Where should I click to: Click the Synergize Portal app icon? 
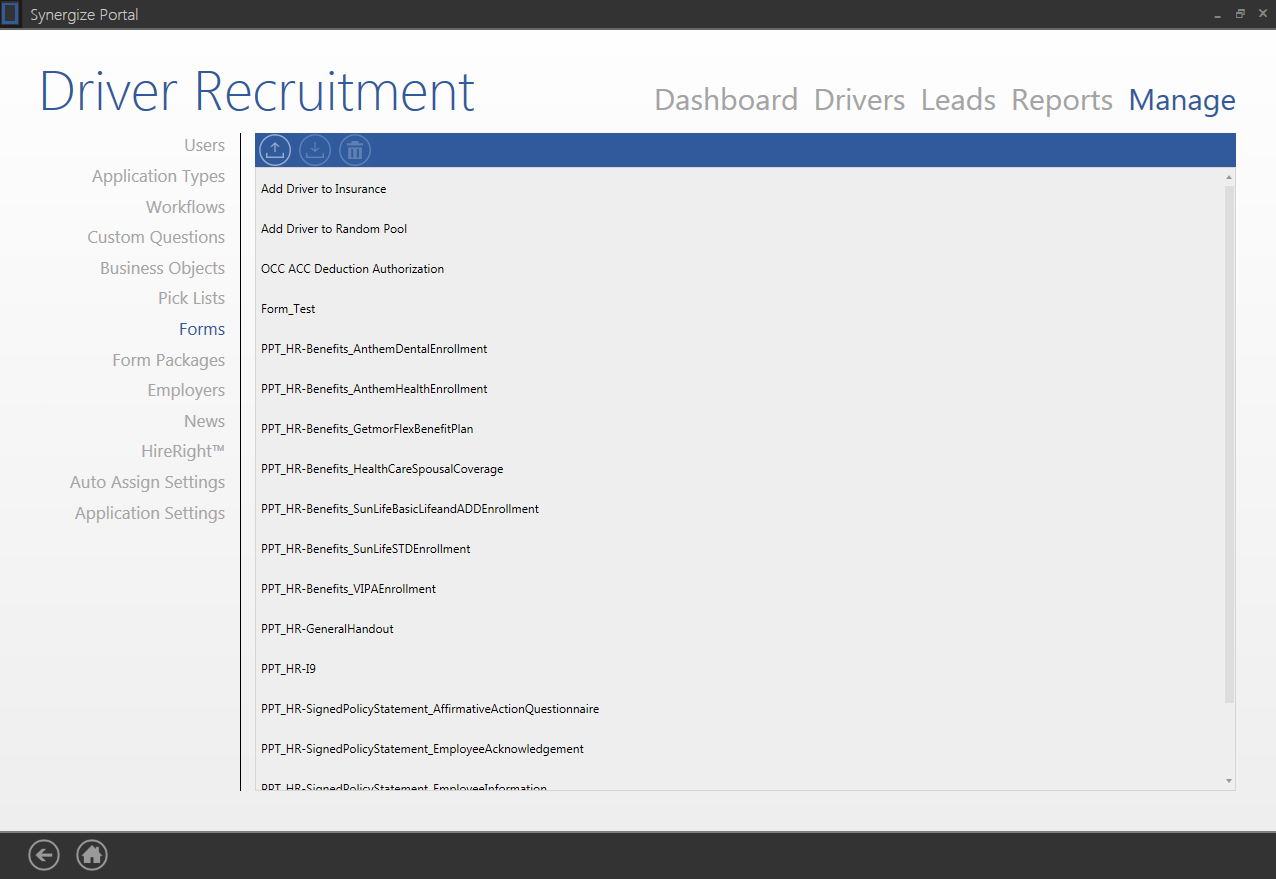11,14
